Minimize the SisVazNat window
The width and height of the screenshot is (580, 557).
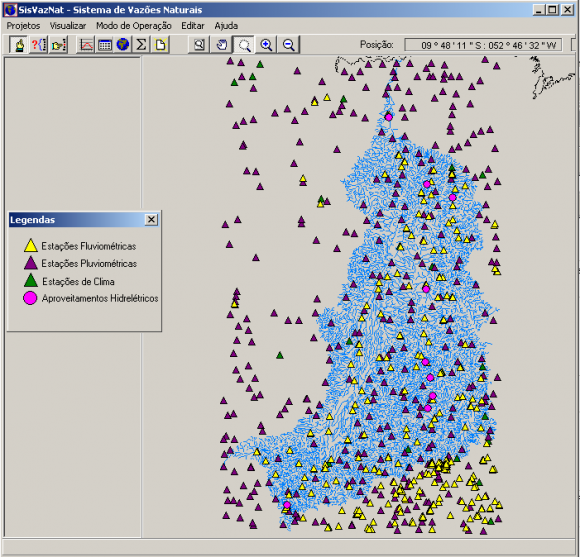[539, 10]
